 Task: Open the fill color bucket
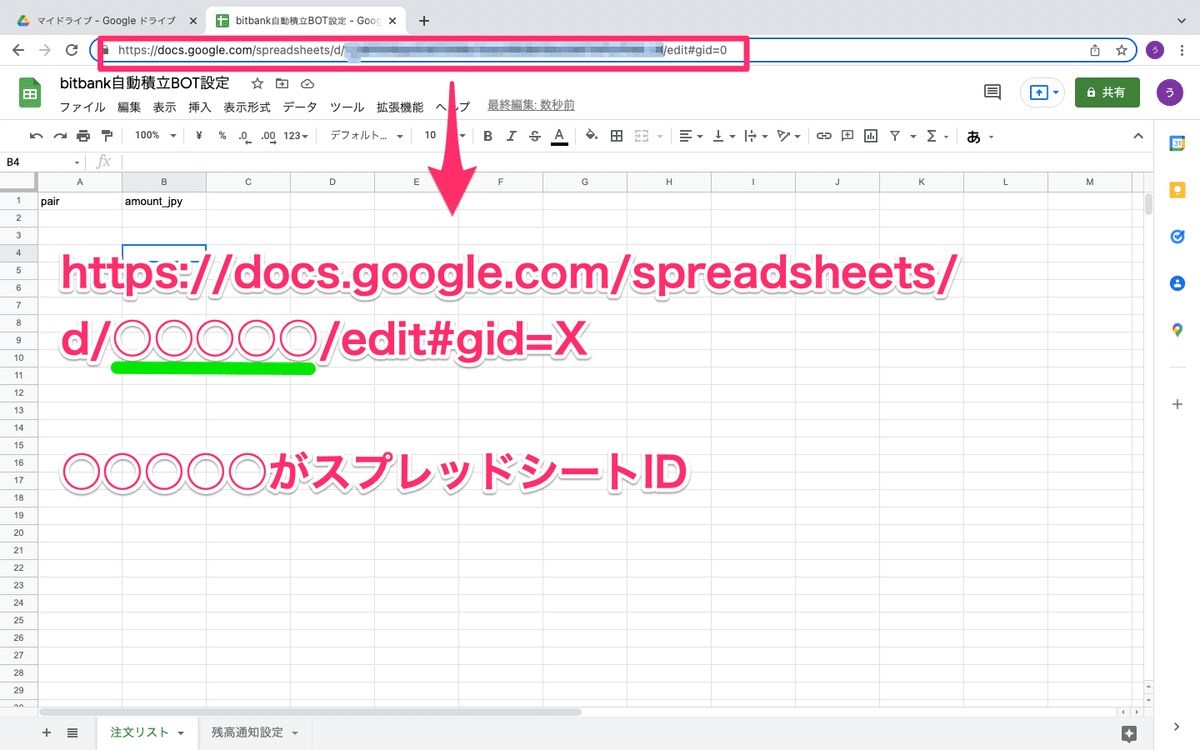point(591,136)
